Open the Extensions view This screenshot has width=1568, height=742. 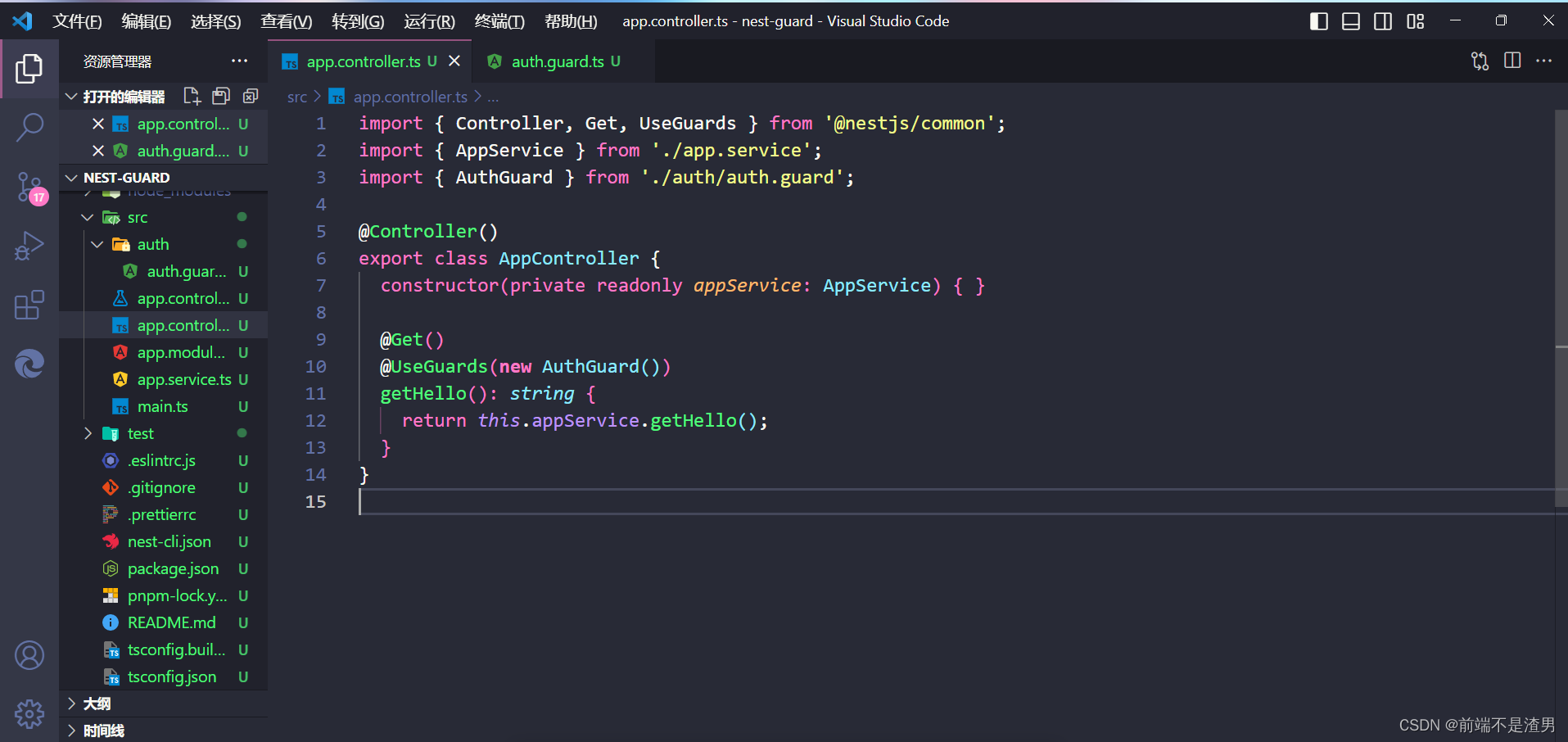[x=29, y=305]
